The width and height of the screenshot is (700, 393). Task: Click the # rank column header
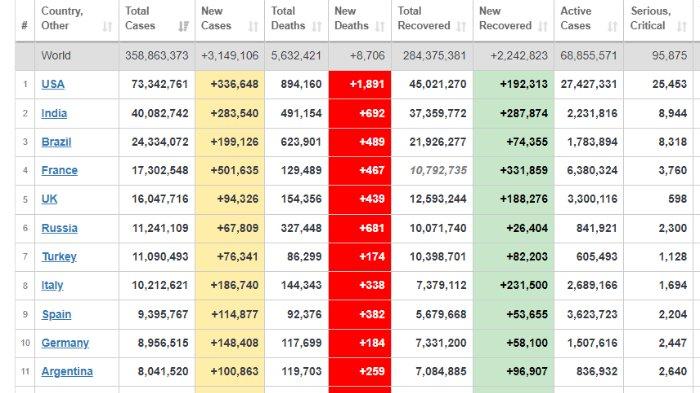click(x=25, y=25)
